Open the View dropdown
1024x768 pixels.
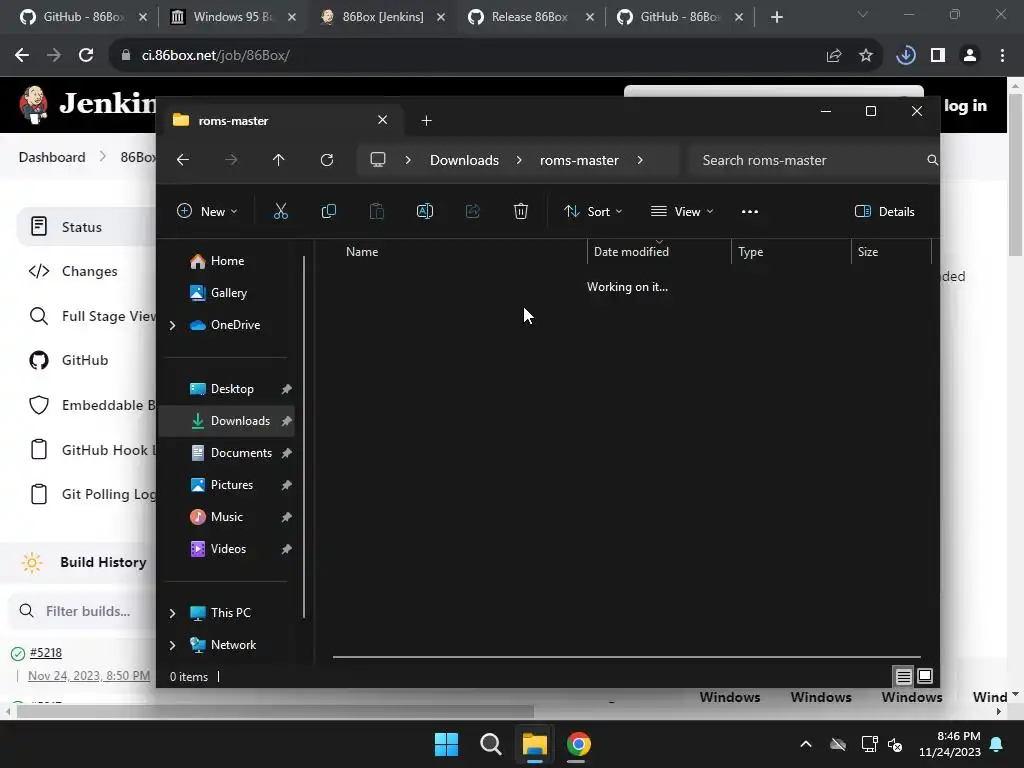point(682,212)
